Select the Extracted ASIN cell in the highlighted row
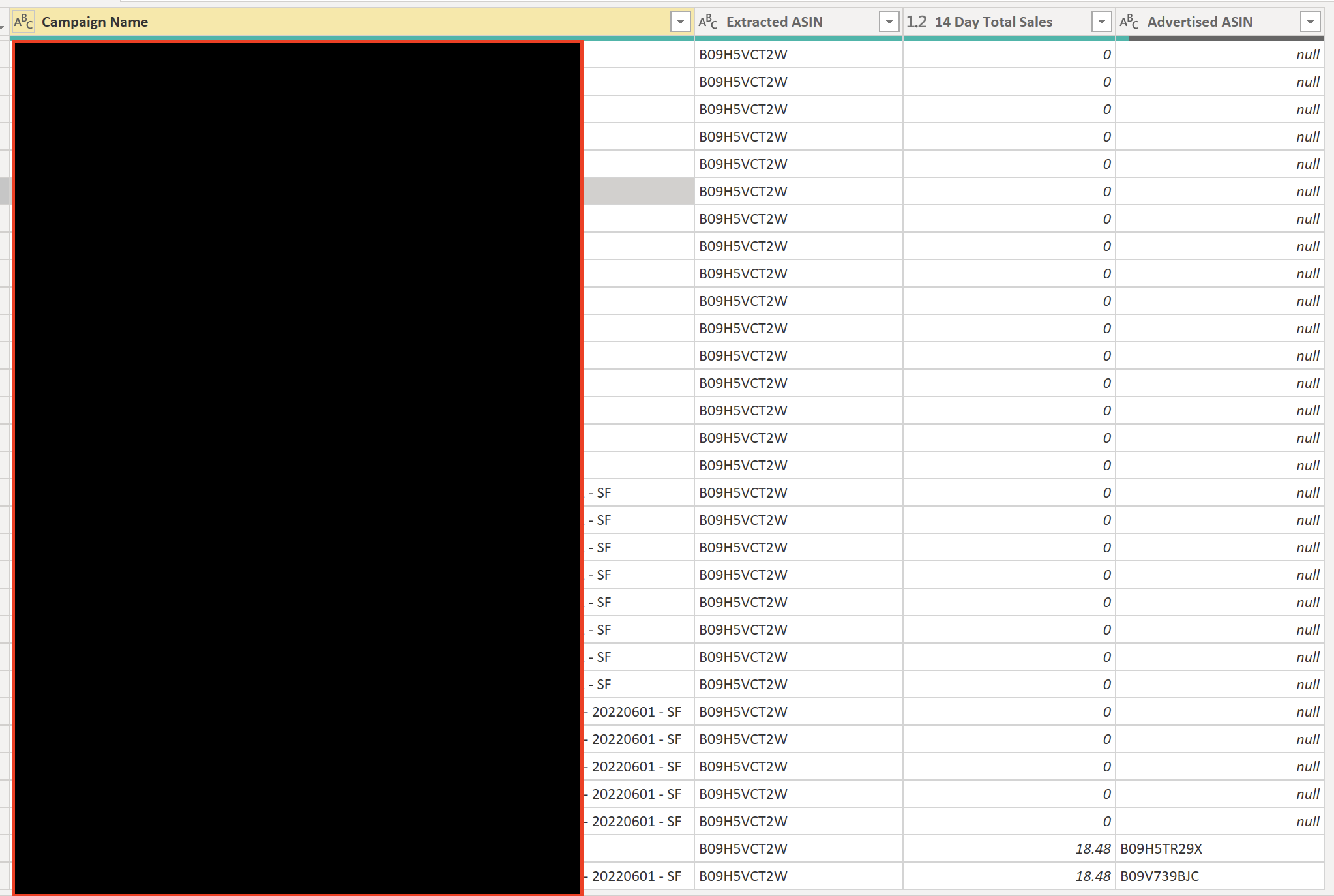Viewport: 1334px width, 896px height. point(799,191)
